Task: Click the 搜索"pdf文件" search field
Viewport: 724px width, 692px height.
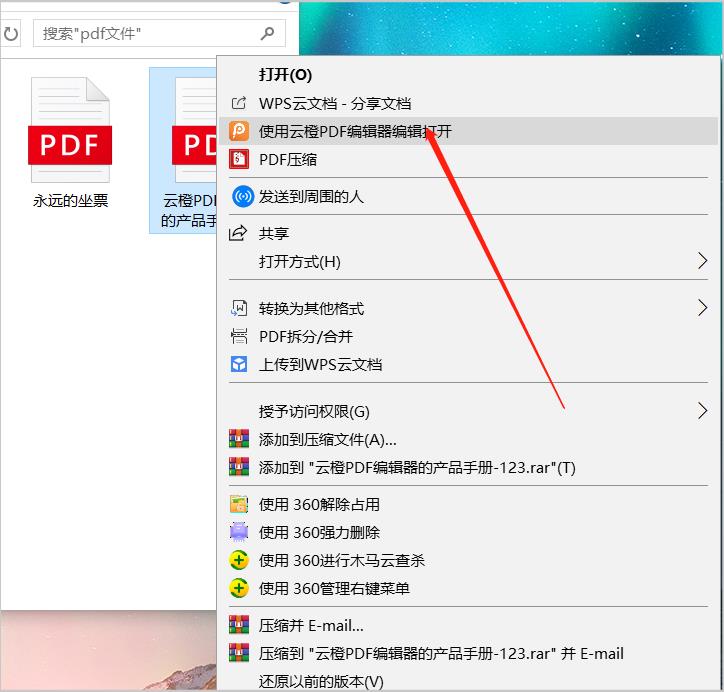Action: (159, 33)
